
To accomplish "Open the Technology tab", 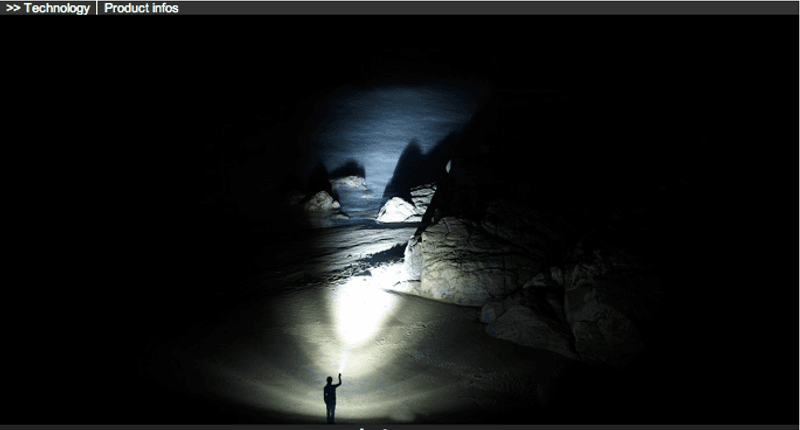I will (x=48, y=8).
